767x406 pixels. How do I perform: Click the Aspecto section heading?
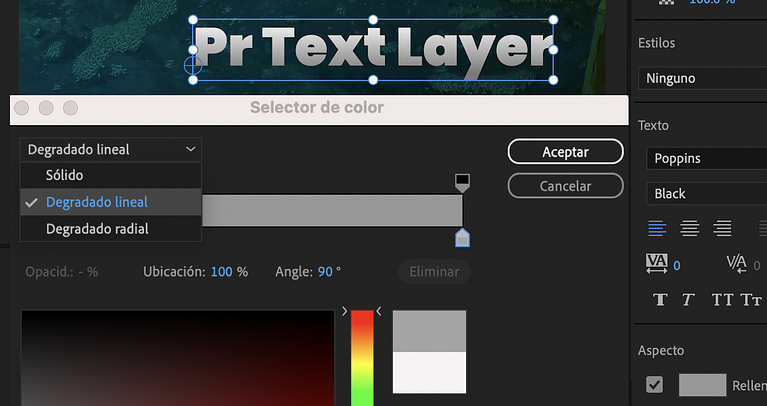(661, 350)
